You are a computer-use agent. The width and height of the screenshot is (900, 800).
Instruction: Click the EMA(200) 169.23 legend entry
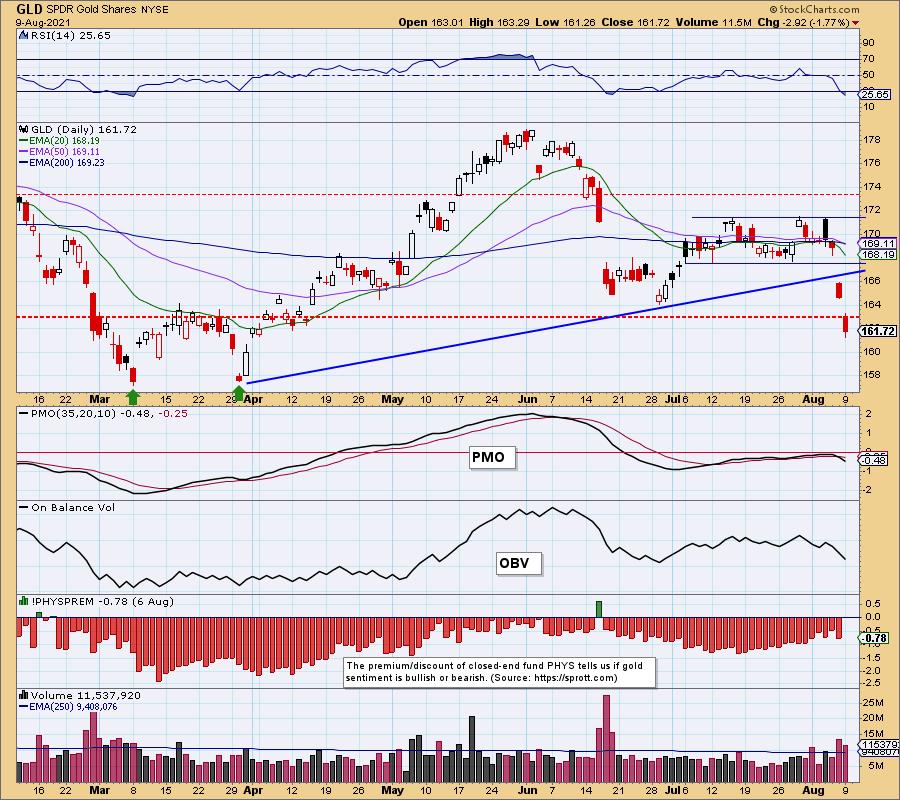tap(62, 162)
